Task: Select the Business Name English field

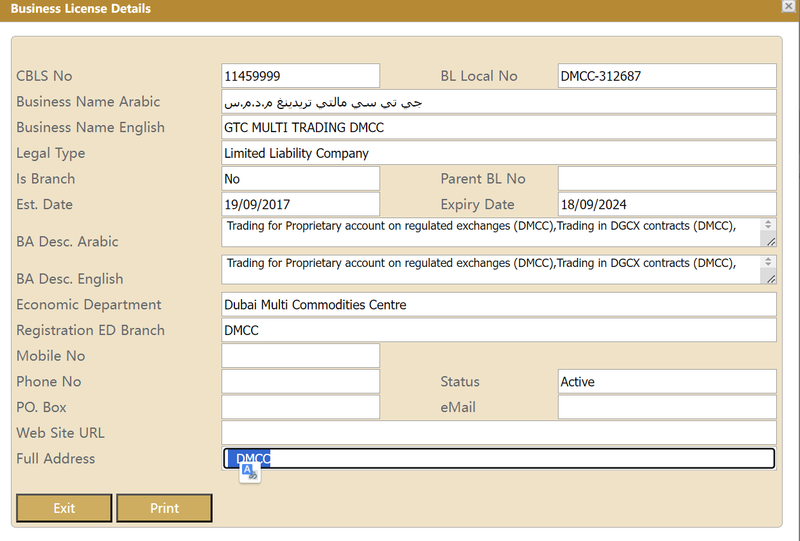Action: coord(499,127)
